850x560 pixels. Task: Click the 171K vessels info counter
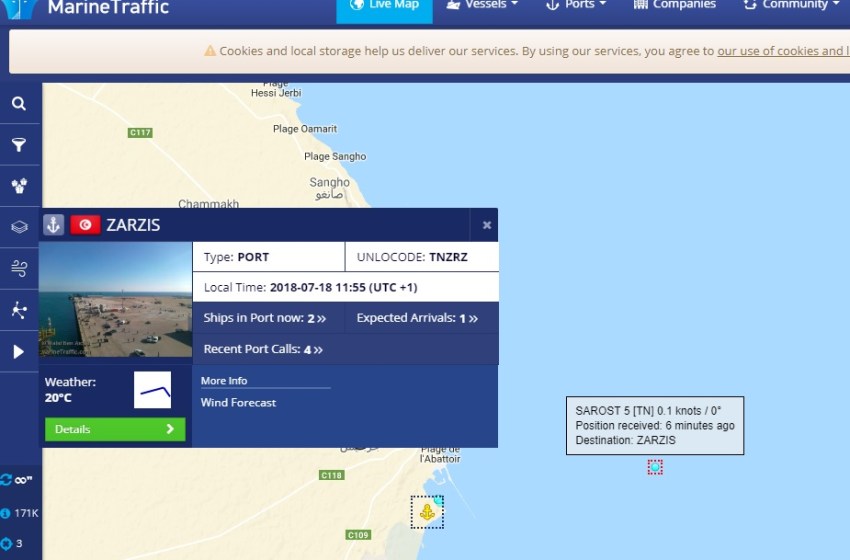click(20, 513)
